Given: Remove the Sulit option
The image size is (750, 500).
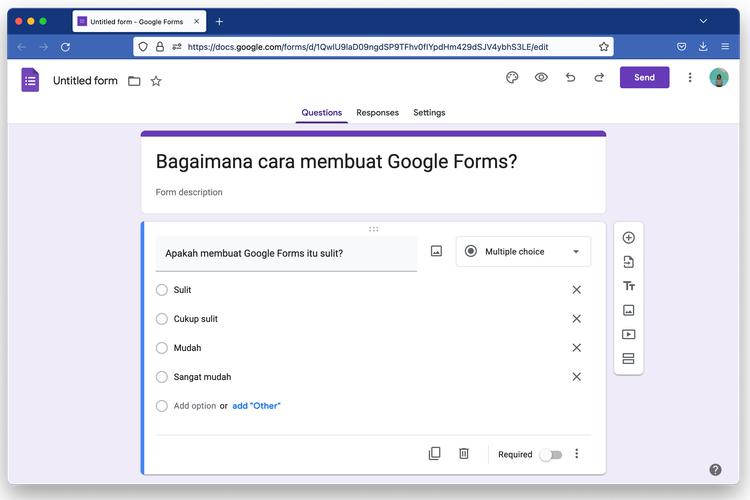Looking at the screenshot, I should [x=576, y=290].
